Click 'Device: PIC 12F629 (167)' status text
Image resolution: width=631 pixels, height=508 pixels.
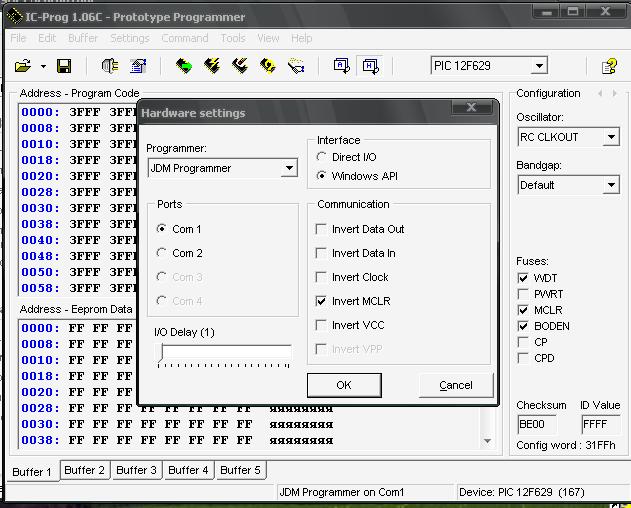pos(522,492)
